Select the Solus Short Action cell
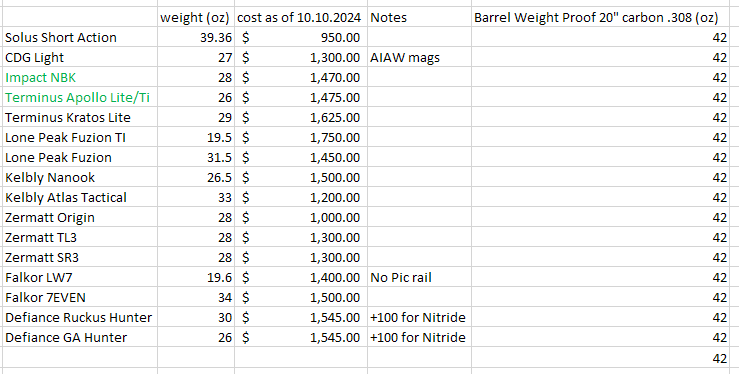Screen dimensions: 739x374 point(79,37)
